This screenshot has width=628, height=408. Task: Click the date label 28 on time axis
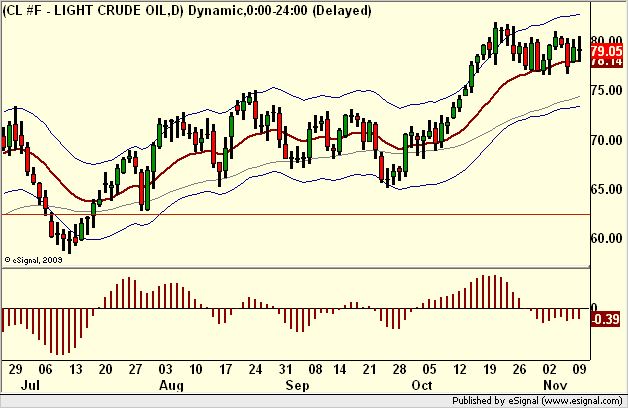[399, 369]
